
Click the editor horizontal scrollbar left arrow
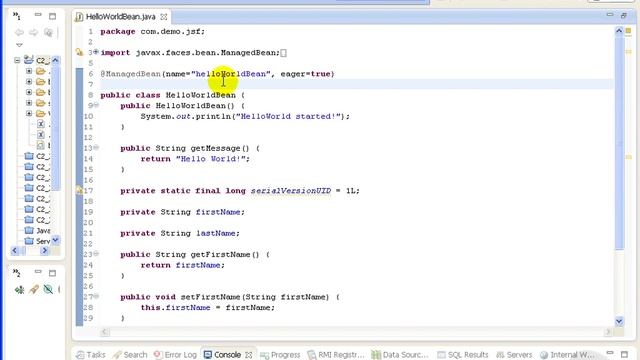104,331
